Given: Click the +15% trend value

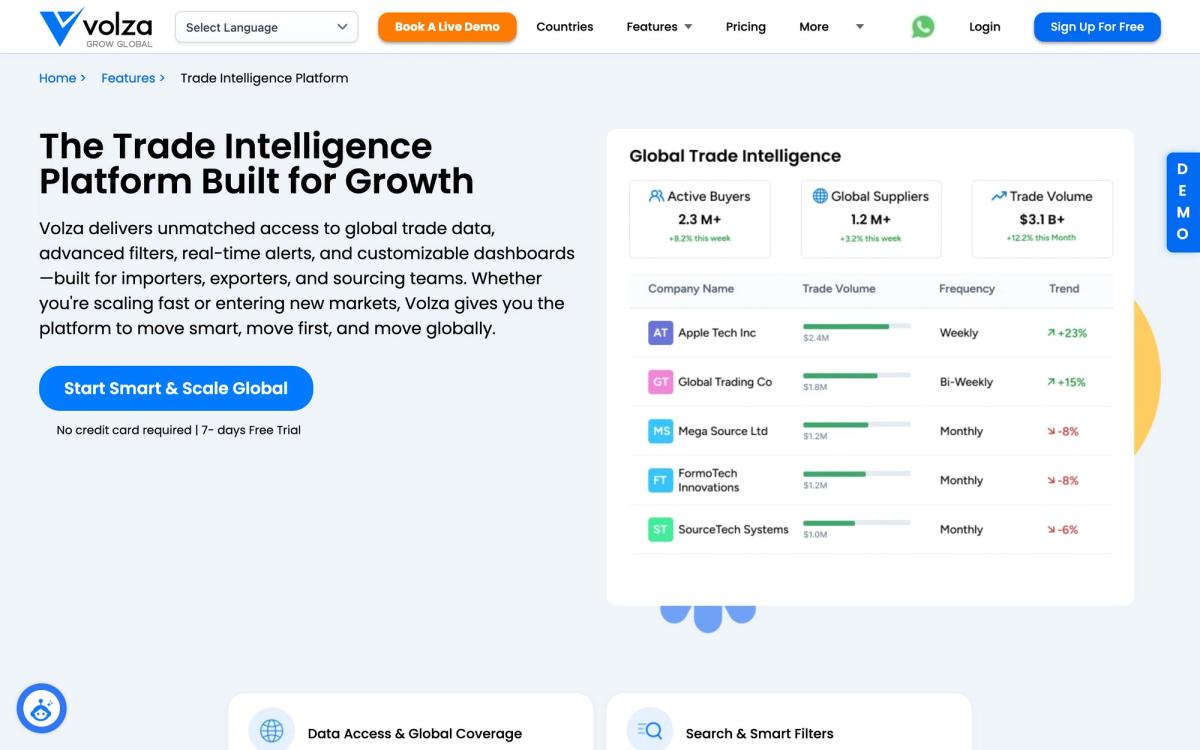Looking at the screenshot, I should point(1072,382).
